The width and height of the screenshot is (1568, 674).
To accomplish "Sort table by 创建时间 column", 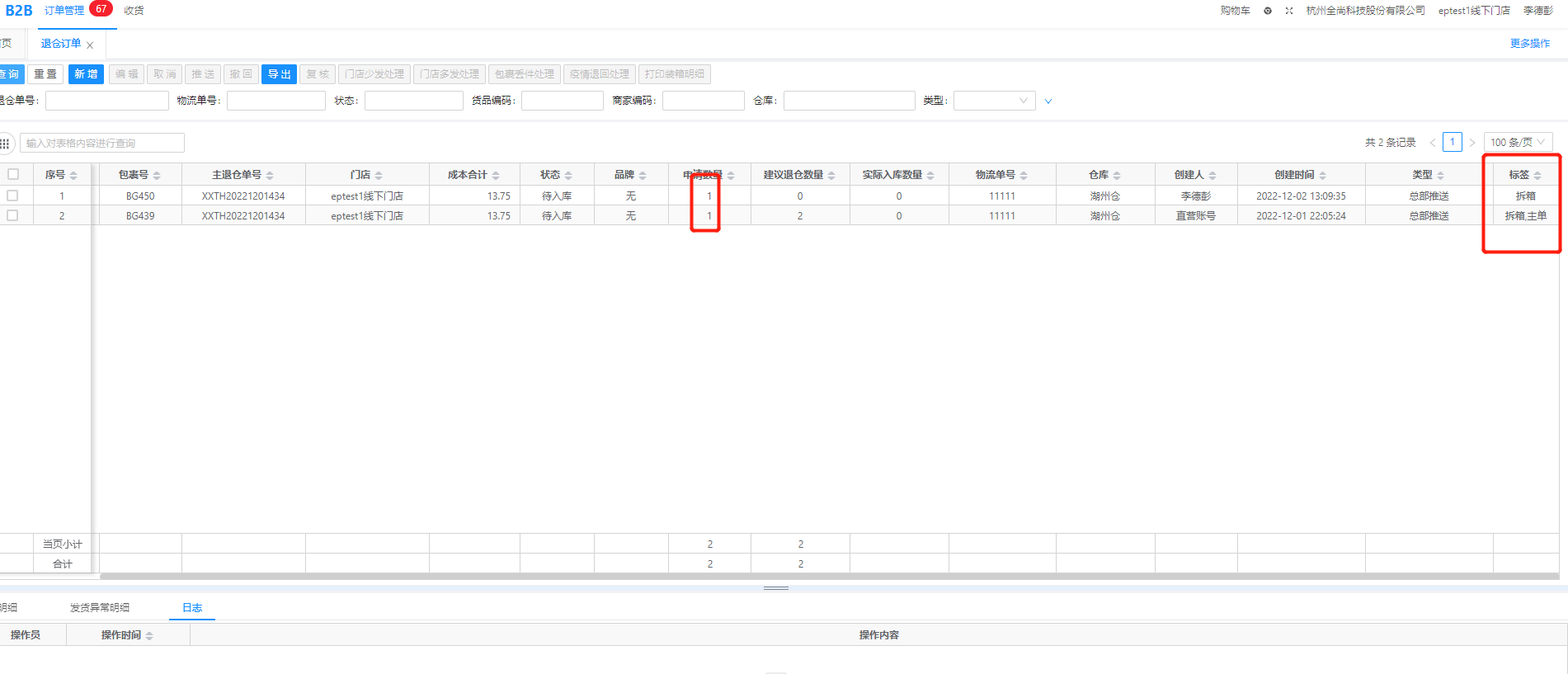I will point(1322,176).
